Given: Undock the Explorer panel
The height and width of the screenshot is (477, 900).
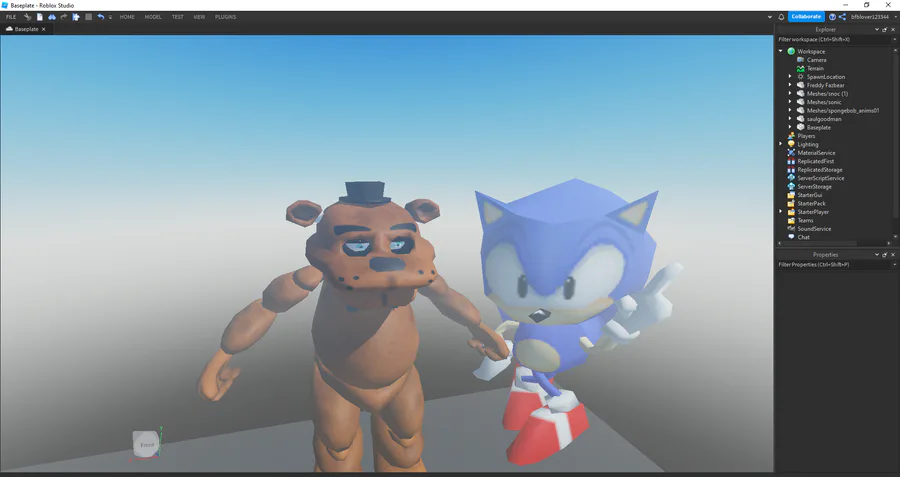Looking at the screenshot, I should coord(885,29).
